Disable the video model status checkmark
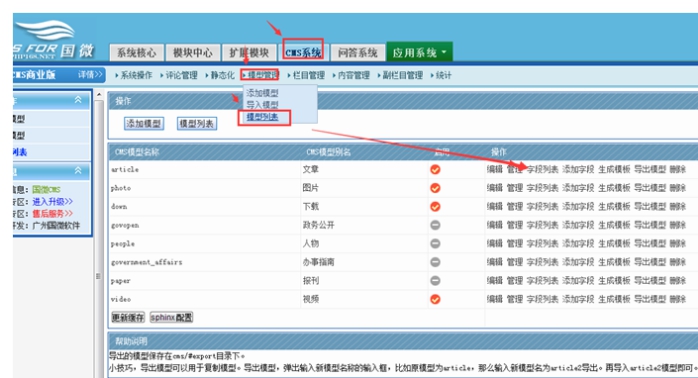 click(x=435, y=299)
